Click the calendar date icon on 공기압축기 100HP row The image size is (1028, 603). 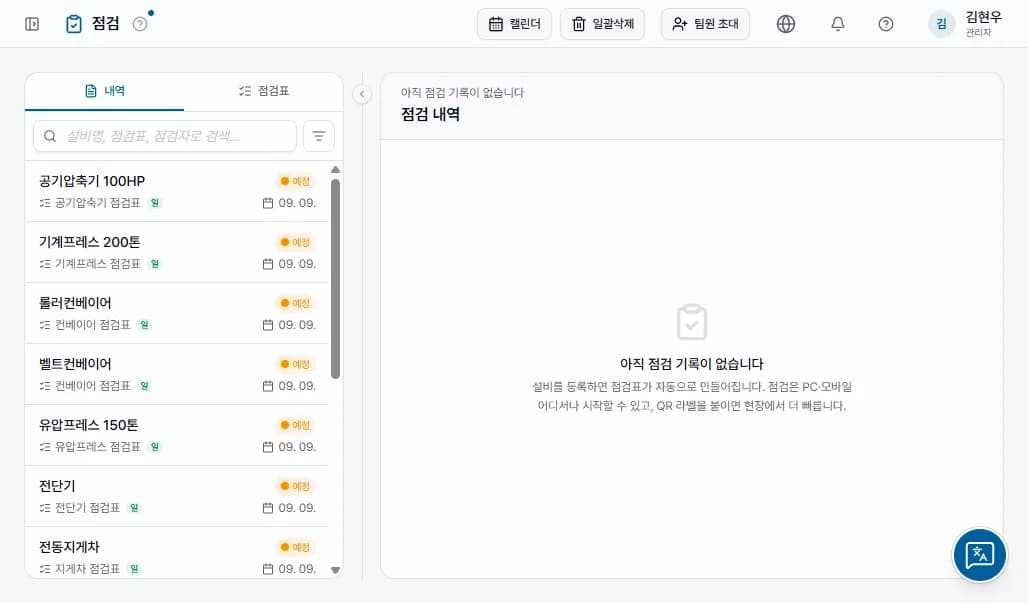click(267, 203)
